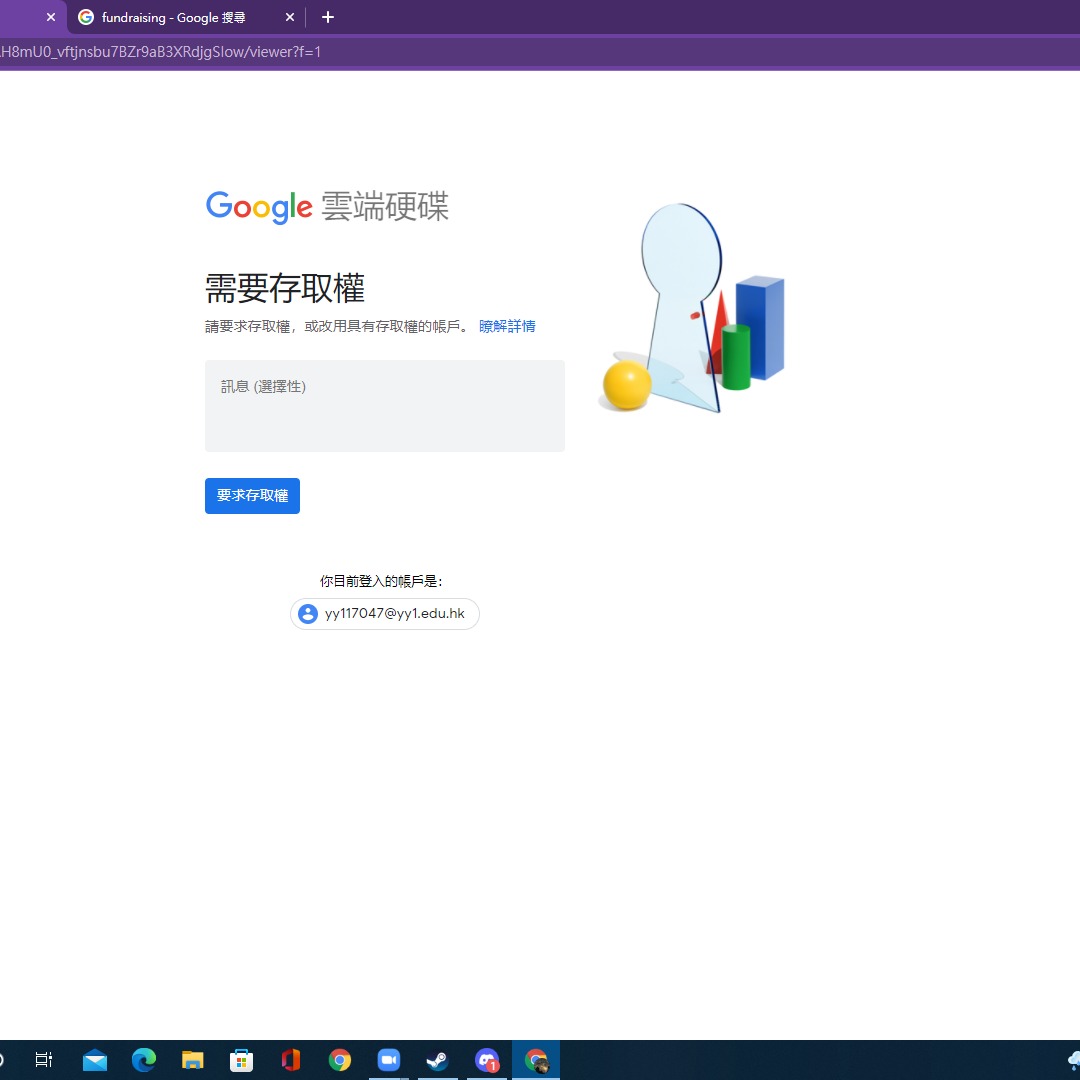Open the 瞭解詳情 learn more link
This screenshot has height=1080, width=1080.
(507, 326)
